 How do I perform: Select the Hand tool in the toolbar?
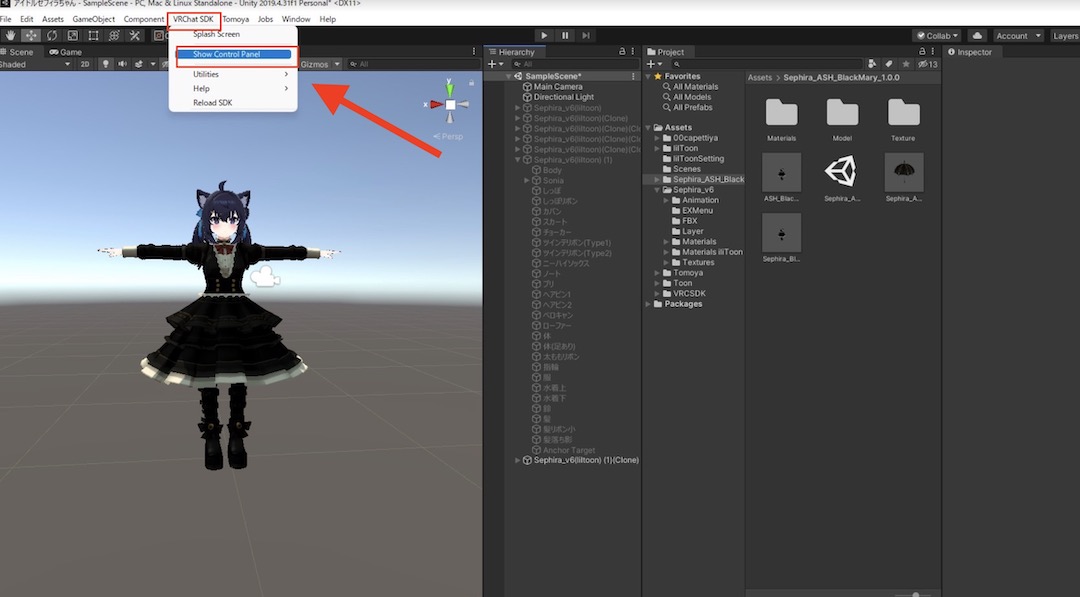(x=10, y=35)
